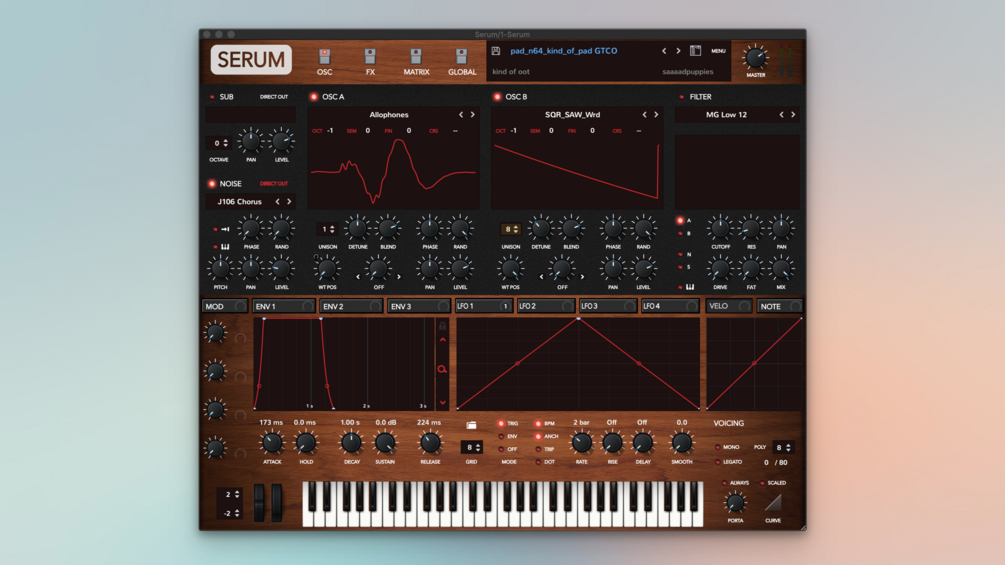The width and height of the screenshot is (1005, 565).
Task: Select the LFO Env mode radio
Action: pyautogui.click(x=501, y=436)
